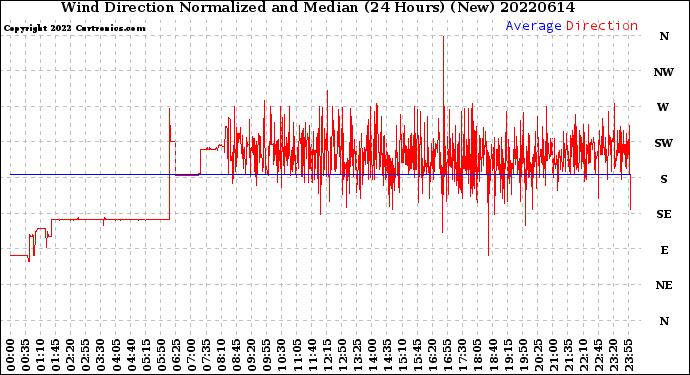Click the 01:45 time axis label
690x375 pixels.
pos(56,355)
